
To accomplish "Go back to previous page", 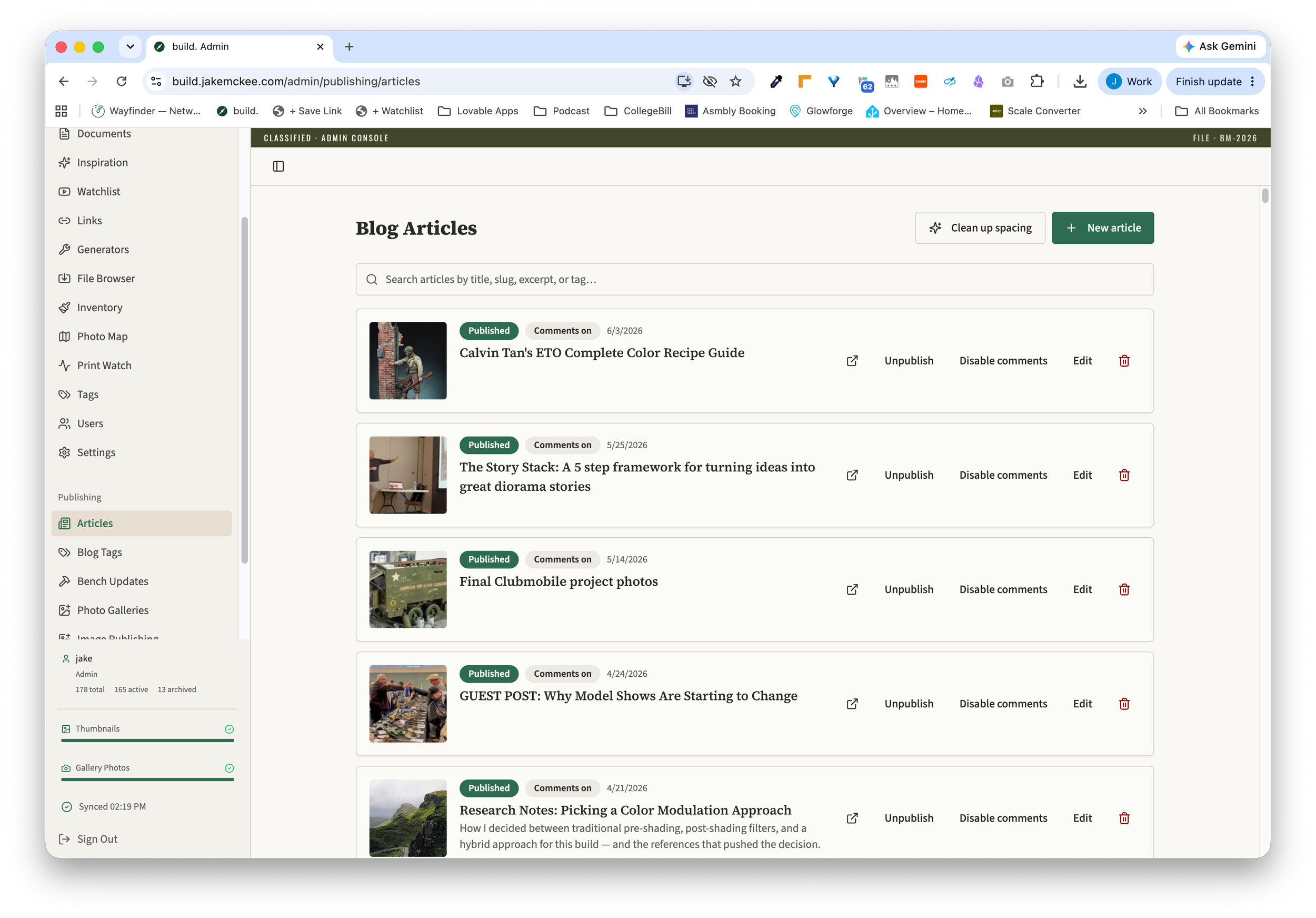I will (64, 82).
